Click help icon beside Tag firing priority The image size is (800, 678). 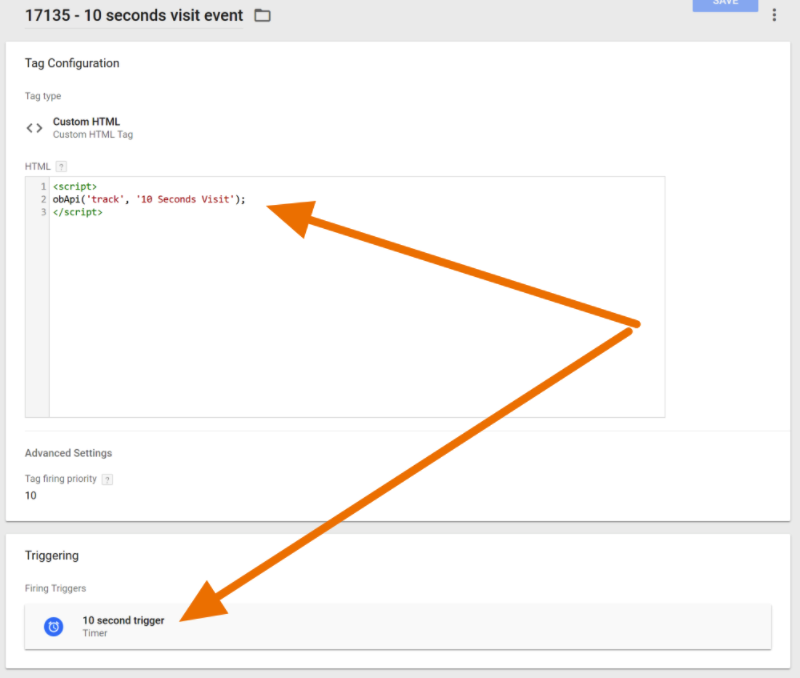click(x=107, y=479)
